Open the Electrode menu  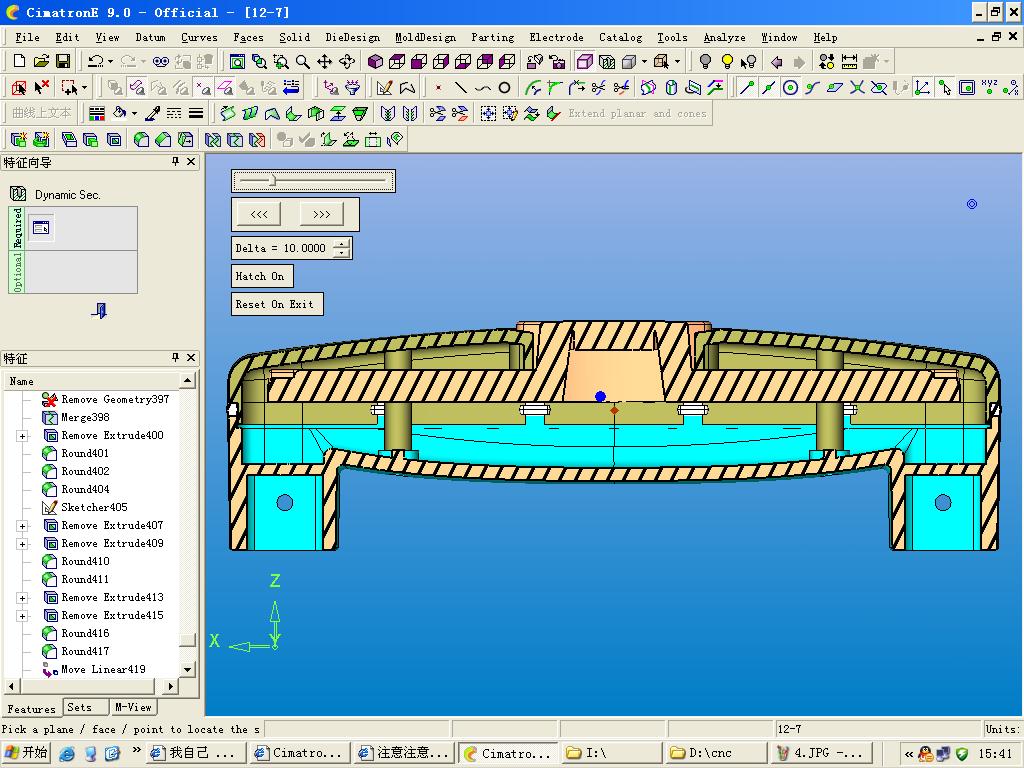pyautogui.click(x=556, y=37)
